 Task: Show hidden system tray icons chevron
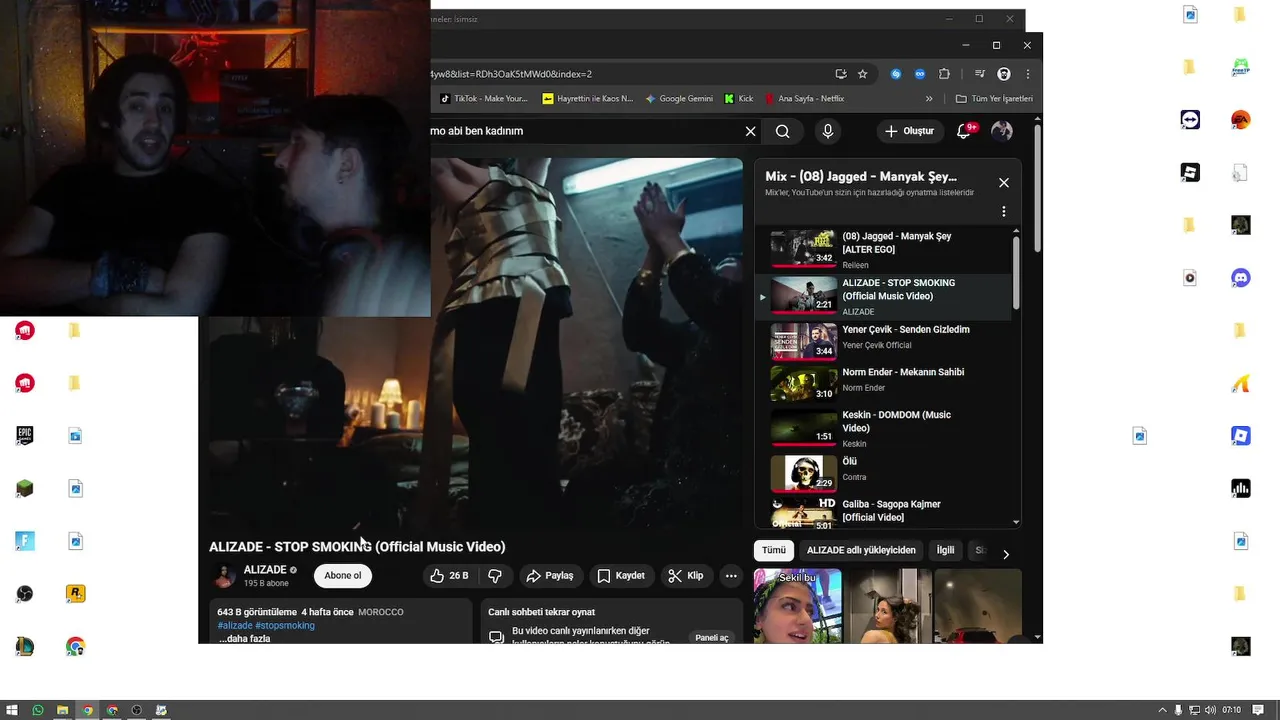point(1162,710)
